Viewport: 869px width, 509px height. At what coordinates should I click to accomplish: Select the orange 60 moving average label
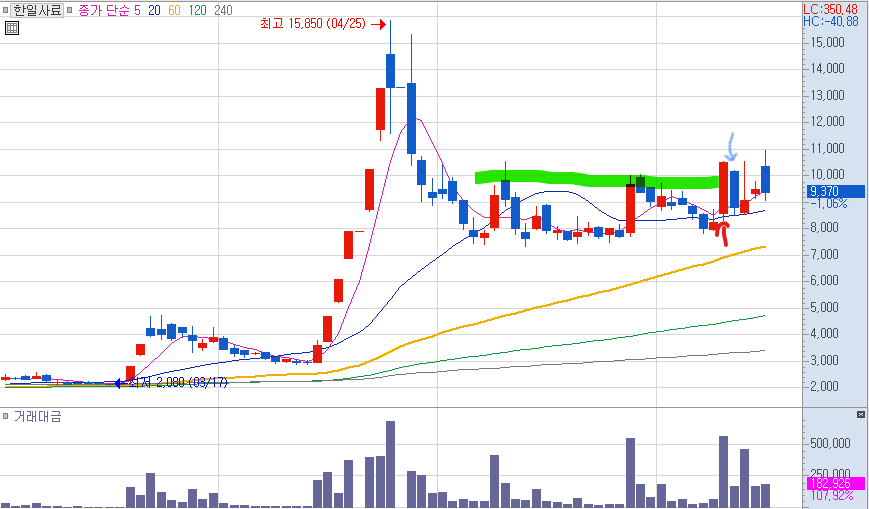pyautogui.click(x=174, y=10)
